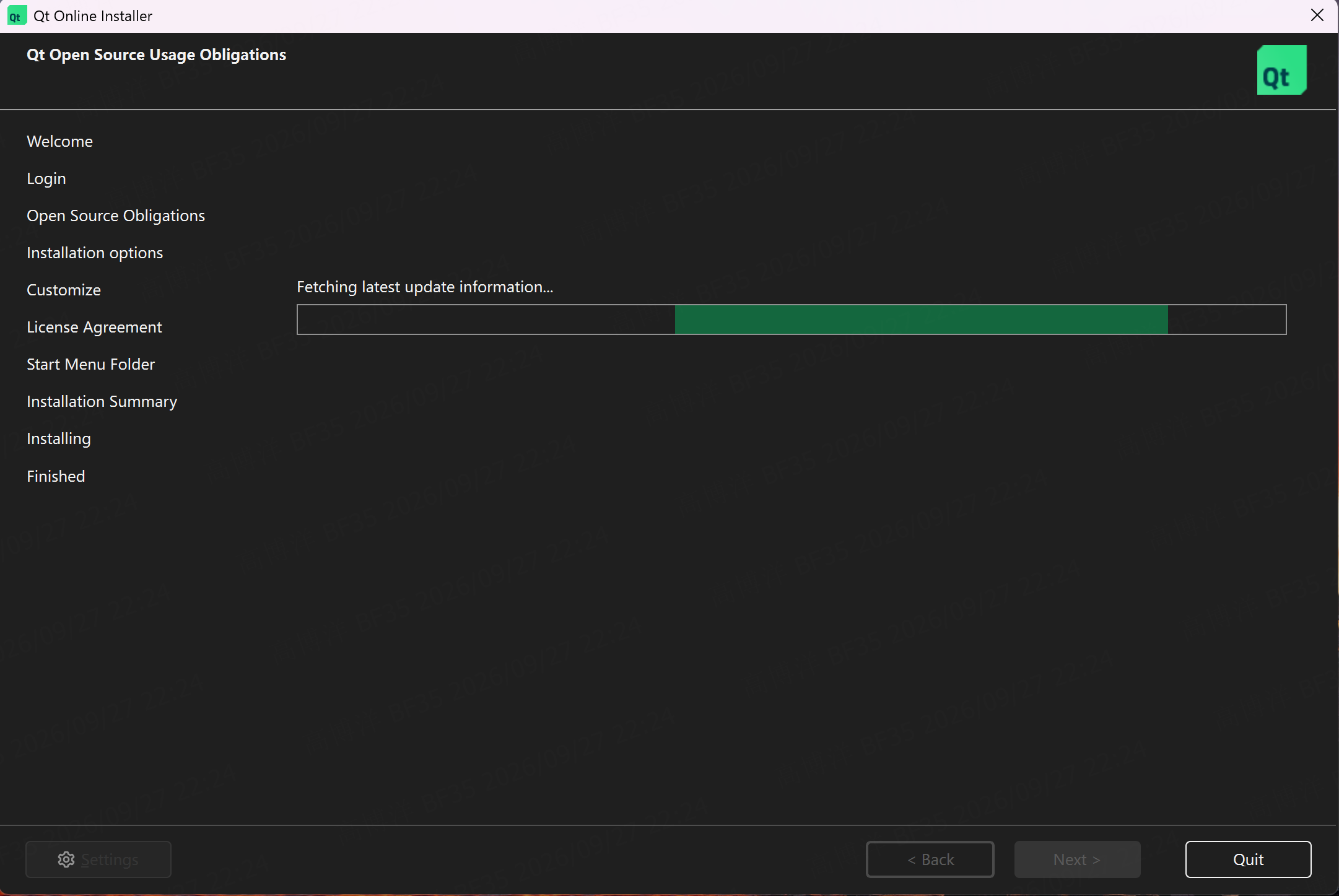Click the 'Qt Online Installer' window title
This screenshot has height=896, width=1339.
click(93, 15)
